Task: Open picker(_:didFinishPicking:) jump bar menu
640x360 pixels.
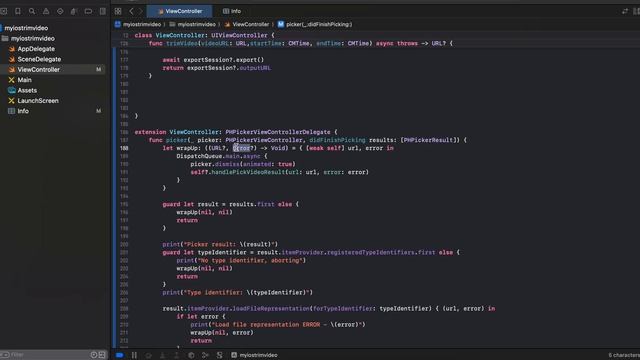Action: [x=315, y=24]
